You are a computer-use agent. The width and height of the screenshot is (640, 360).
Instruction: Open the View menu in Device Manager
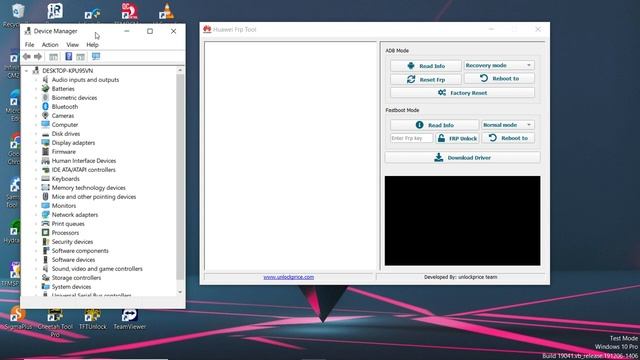coord(72,44)
